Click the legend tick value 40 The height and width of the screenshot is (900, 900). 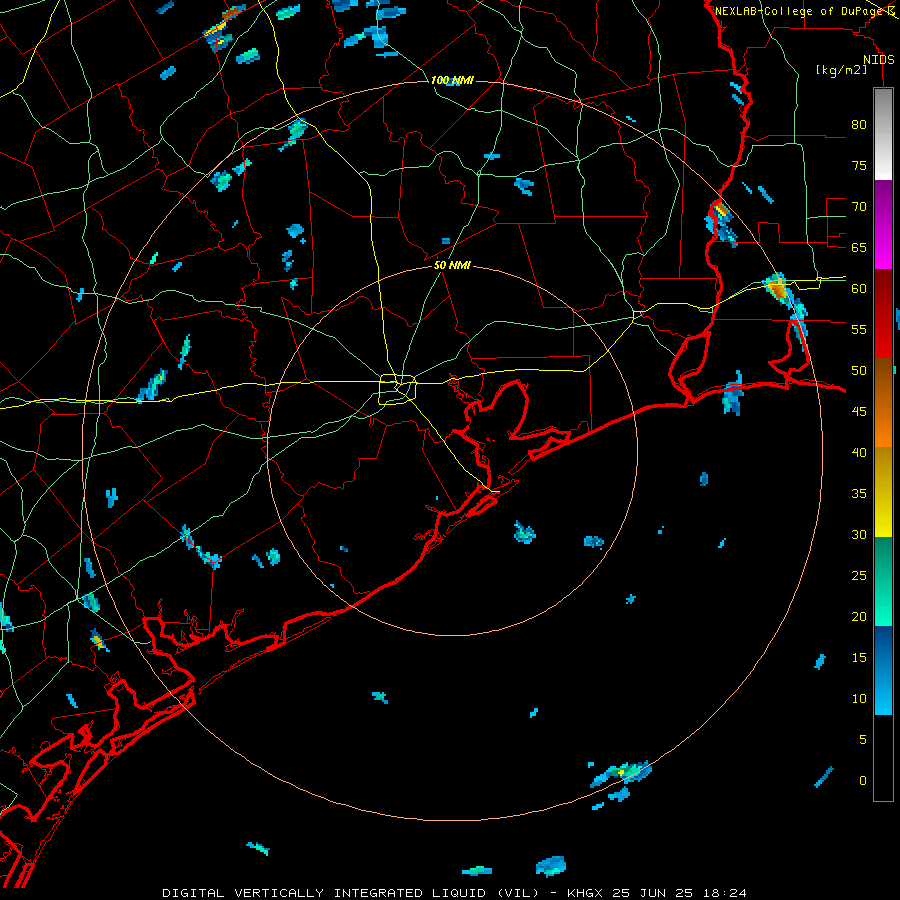[x=859, y=452]
